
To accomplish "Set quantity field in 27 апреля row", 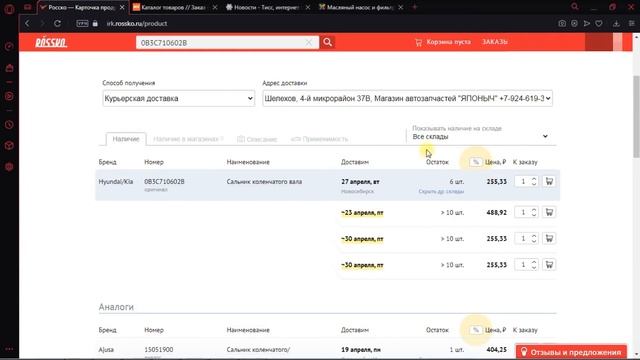I will click(x=527, y=181).
